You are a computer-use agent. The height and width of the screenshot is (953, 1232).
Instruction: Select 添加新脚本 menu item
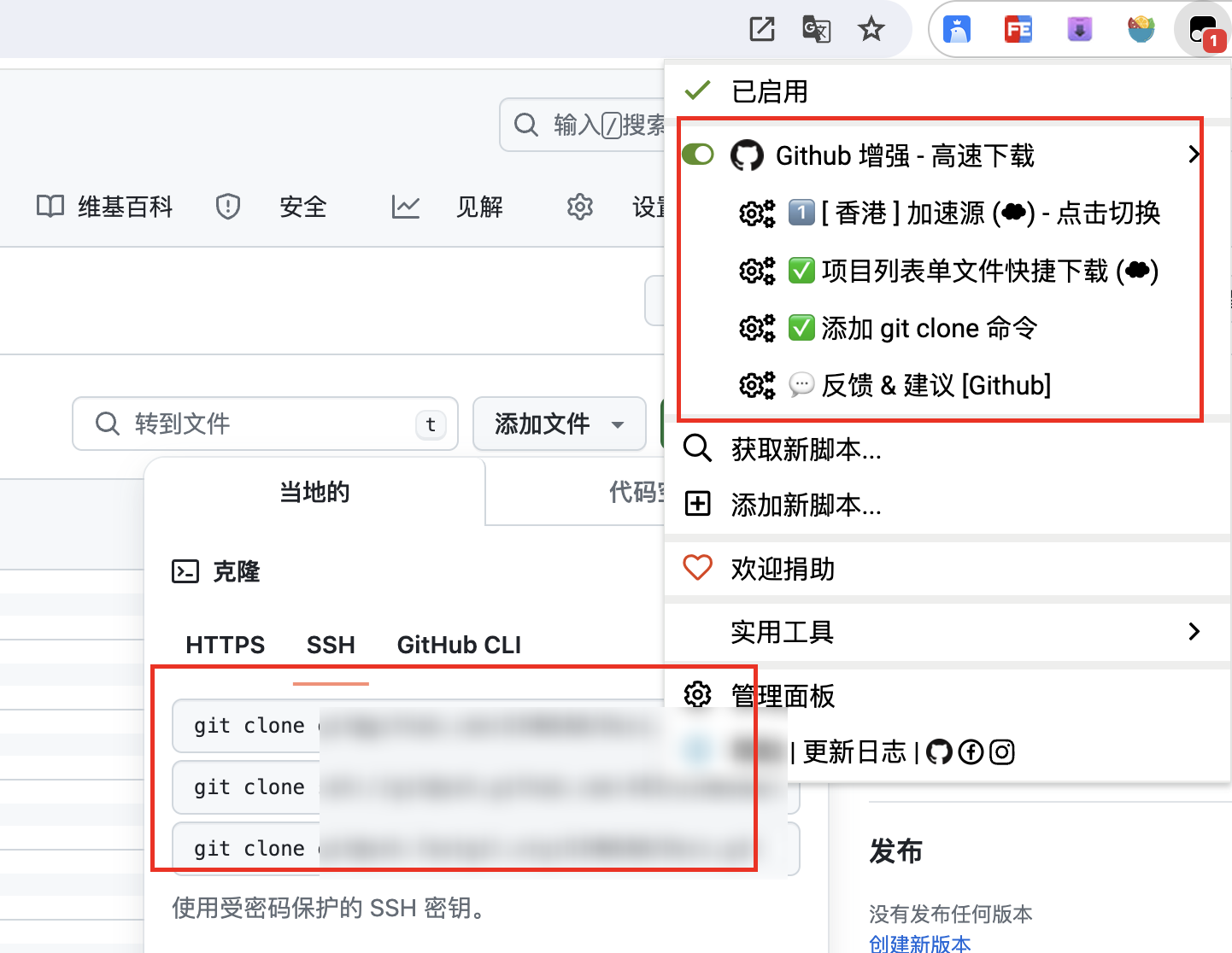(947, 505)
